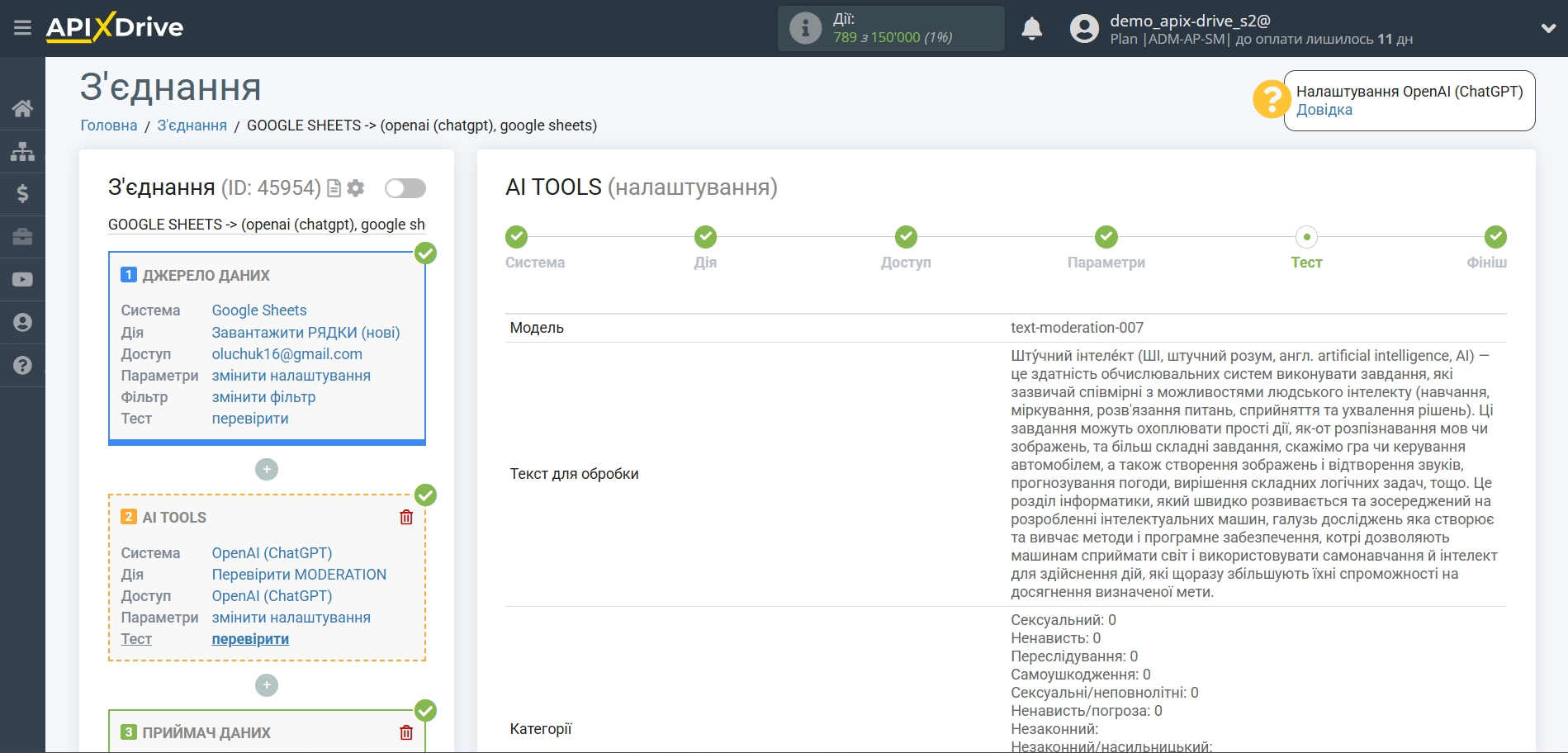Add step after data source plus button
The image size is (1568, 753).
[x=267, y=470]
